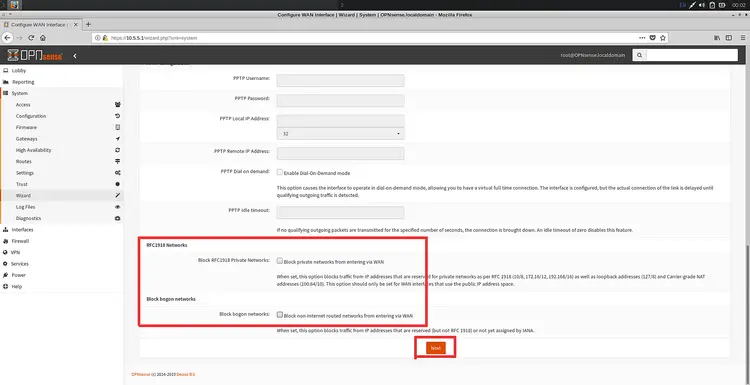Click the OPNsense logo
Screen dimensions: 750x385
tap(35, 55)
